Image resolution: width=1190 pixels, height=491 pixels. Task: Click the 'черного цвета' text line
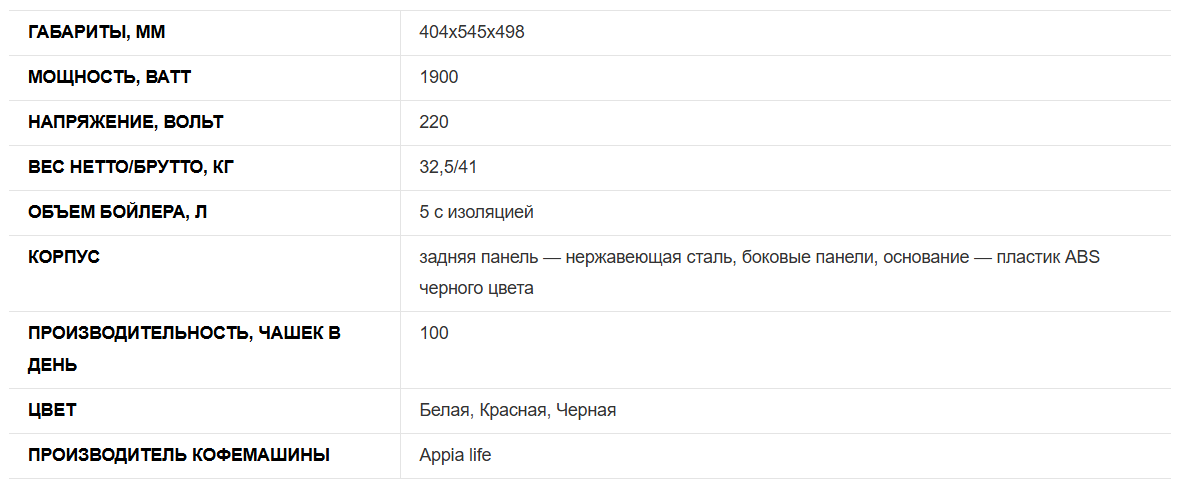[477, 288]
